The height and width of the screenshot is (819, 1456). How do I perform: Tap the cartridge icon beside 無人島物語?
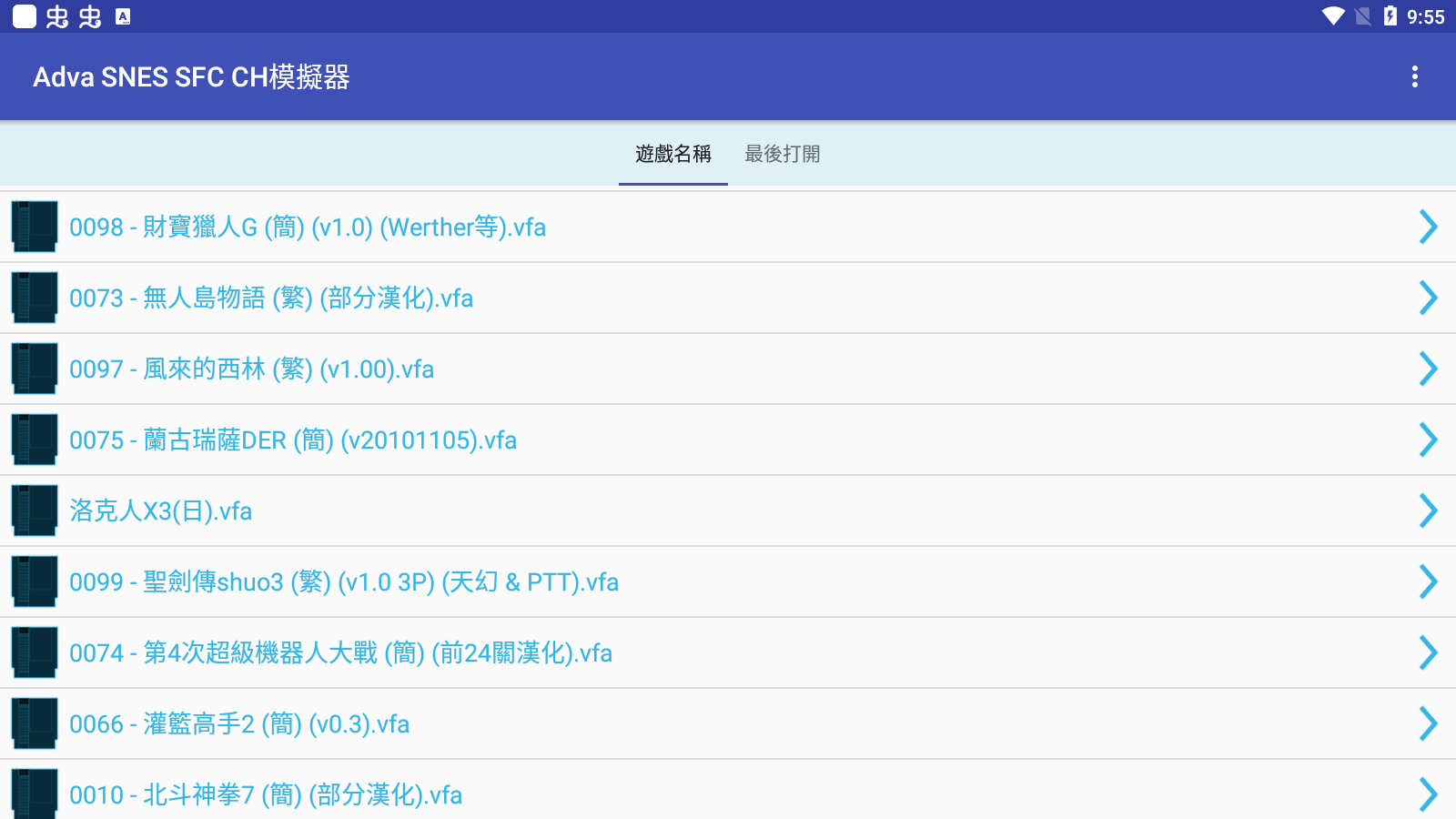pyautogui.click(x=34, y=298)
